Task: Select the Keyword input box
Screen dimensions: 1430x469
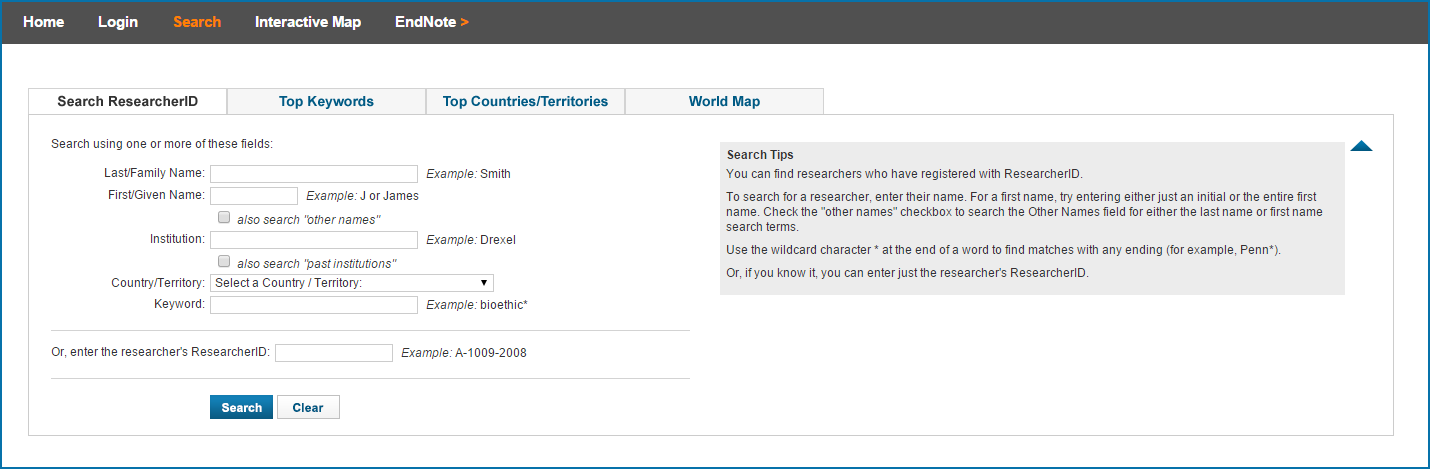Action: pyautogui.click(x=313, y=305)
